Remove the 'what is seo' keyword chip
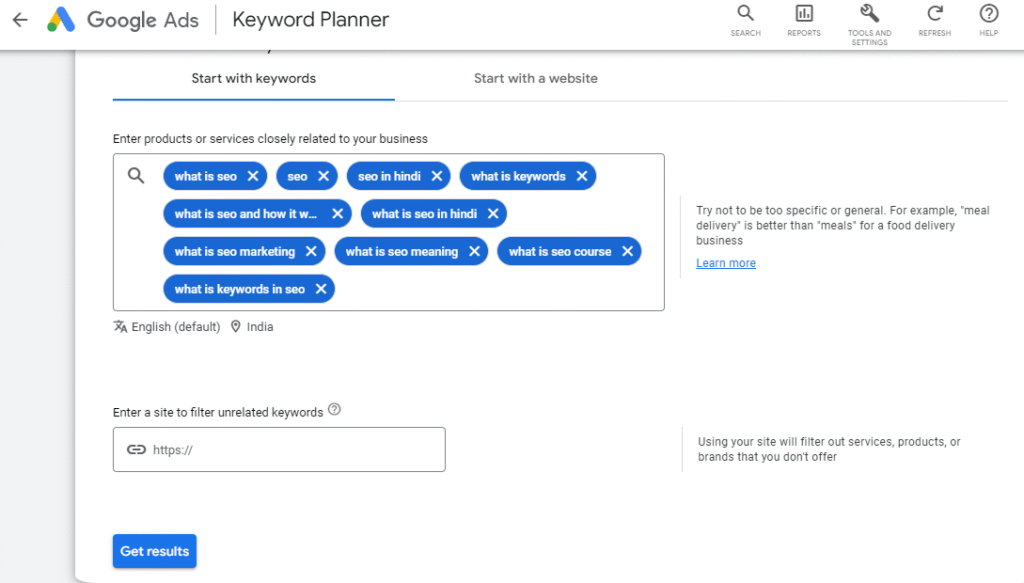 tap(253, 176)
